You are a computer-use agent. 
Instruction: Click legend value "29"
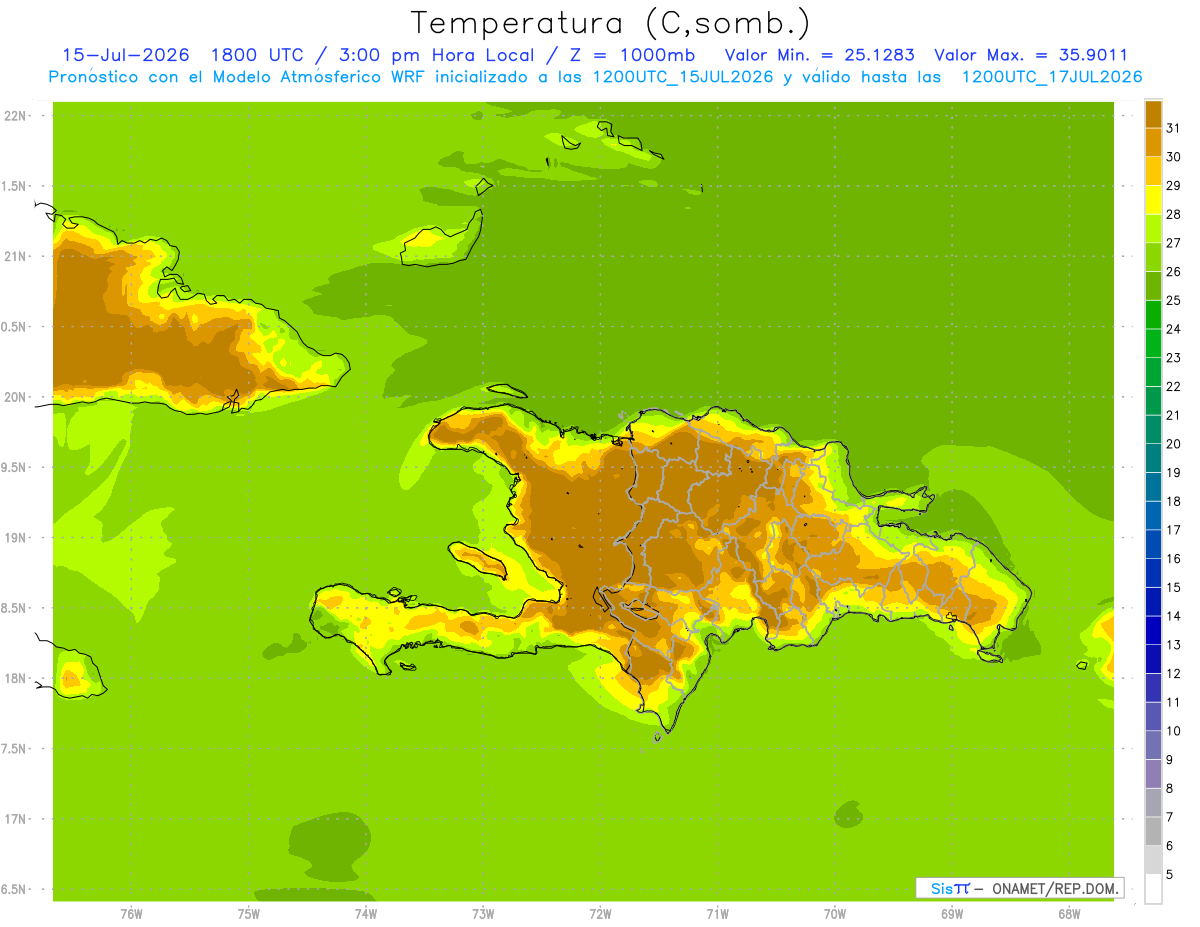coord(1173,185)
